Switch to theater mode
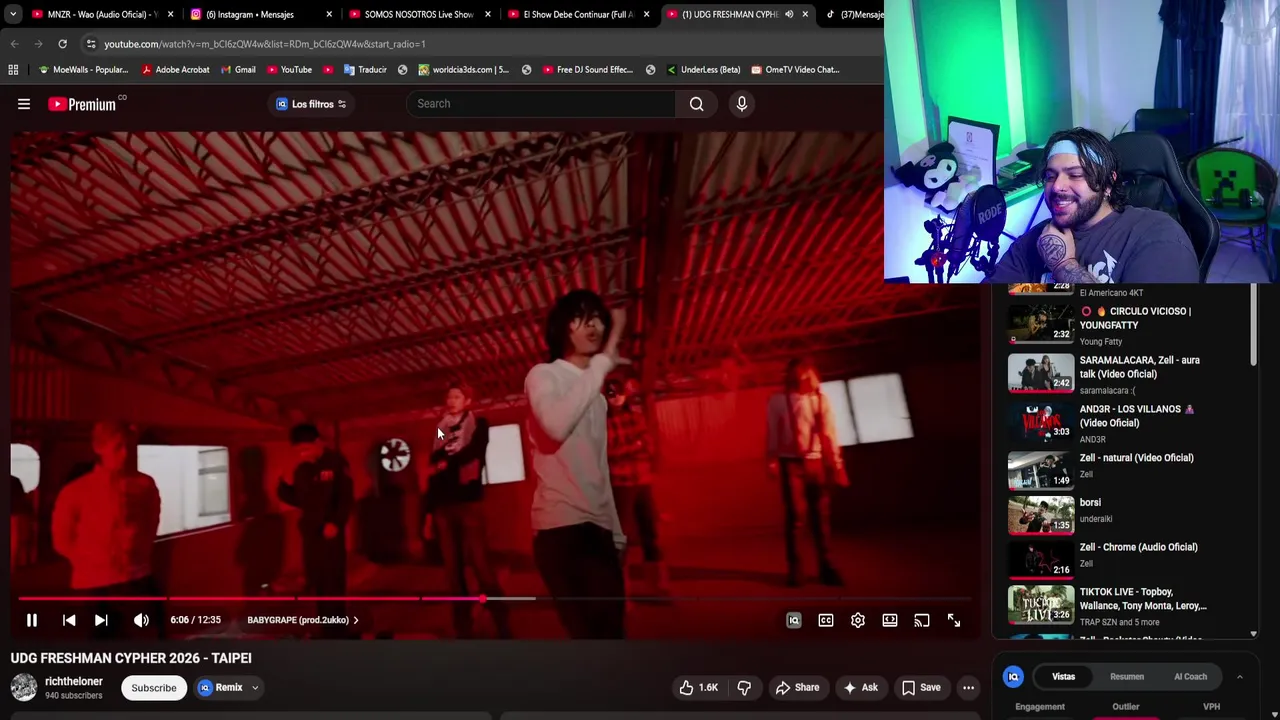This screenshot has height=720, width=1280. [890, 620]
